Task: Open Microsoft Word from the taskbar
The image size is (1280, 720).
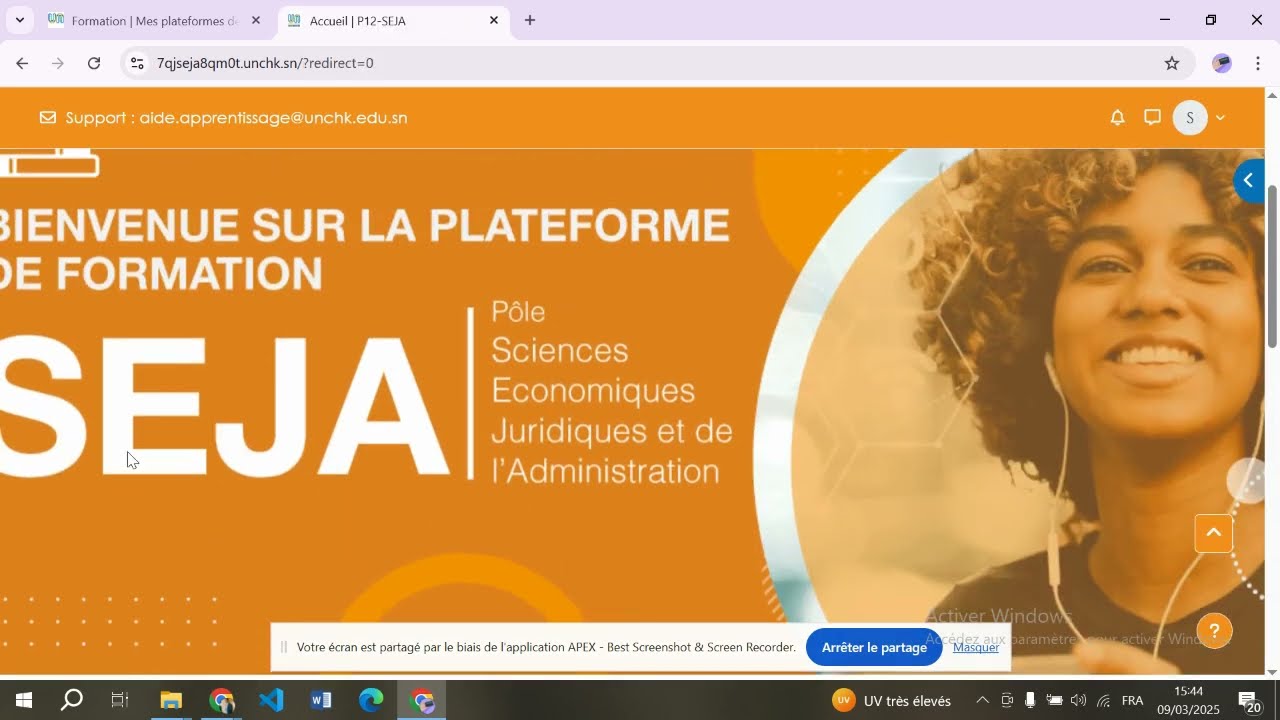Action: coord(321,701)
